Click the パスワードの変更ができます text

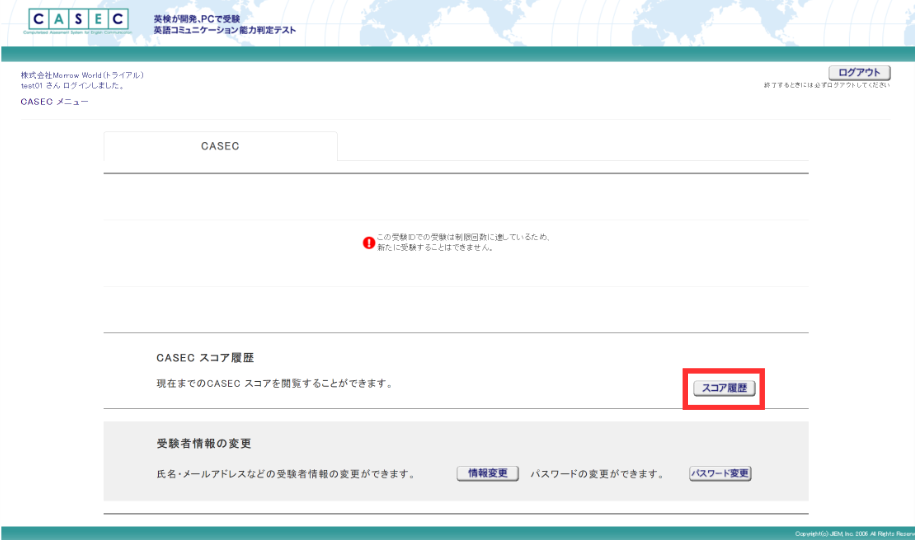[x=597, y=473]
